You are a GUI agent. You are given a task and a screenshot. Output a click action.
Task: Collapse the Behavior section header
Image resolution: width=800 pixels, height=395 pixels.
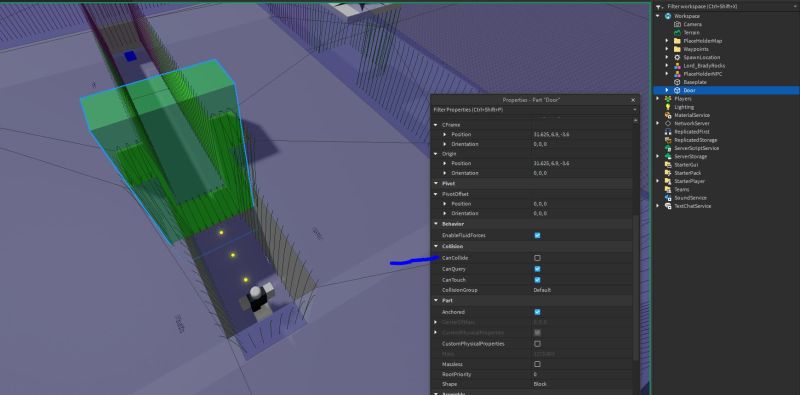(x=436, y=224)
